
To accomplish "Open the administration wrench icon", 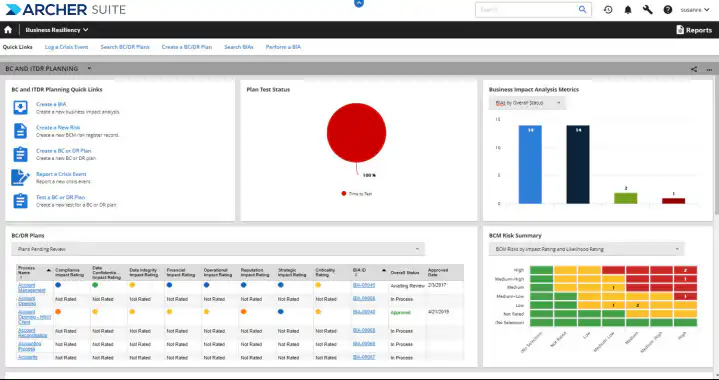I will click(x=647, y=10).
